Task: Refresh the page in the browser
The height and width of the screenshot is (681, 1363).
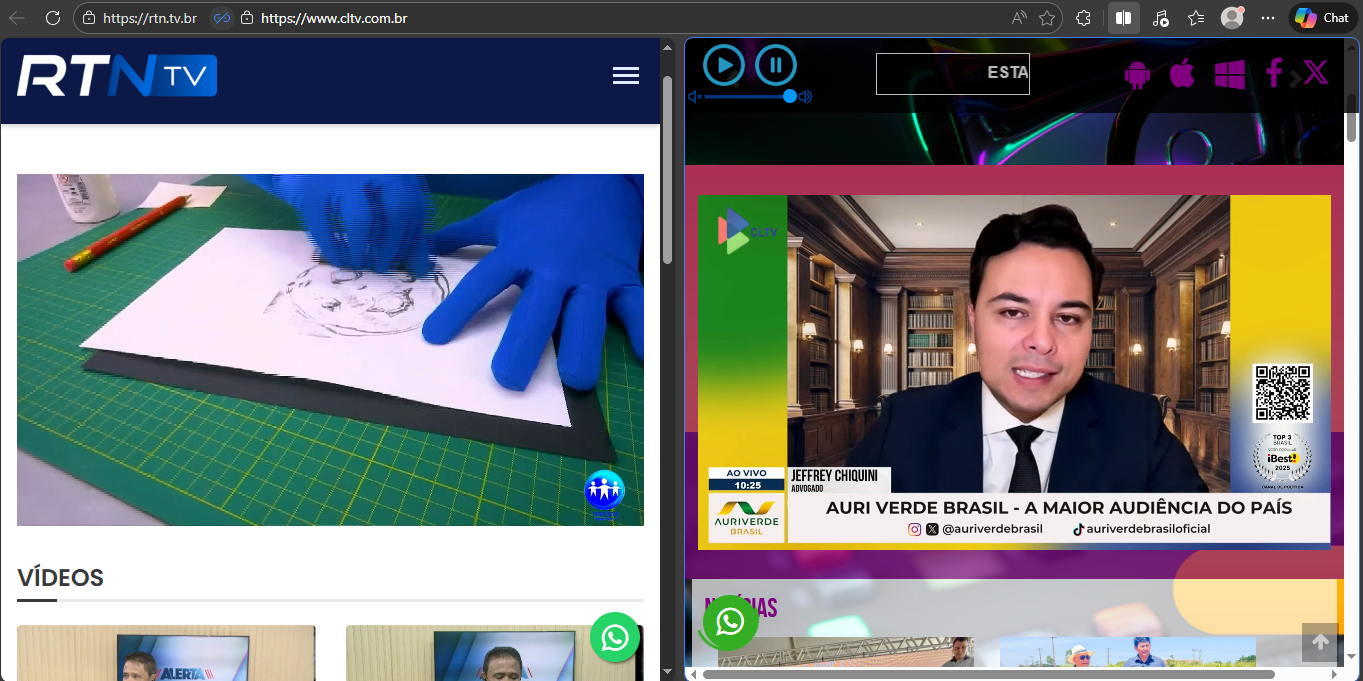Action: [x=53, y=18]
